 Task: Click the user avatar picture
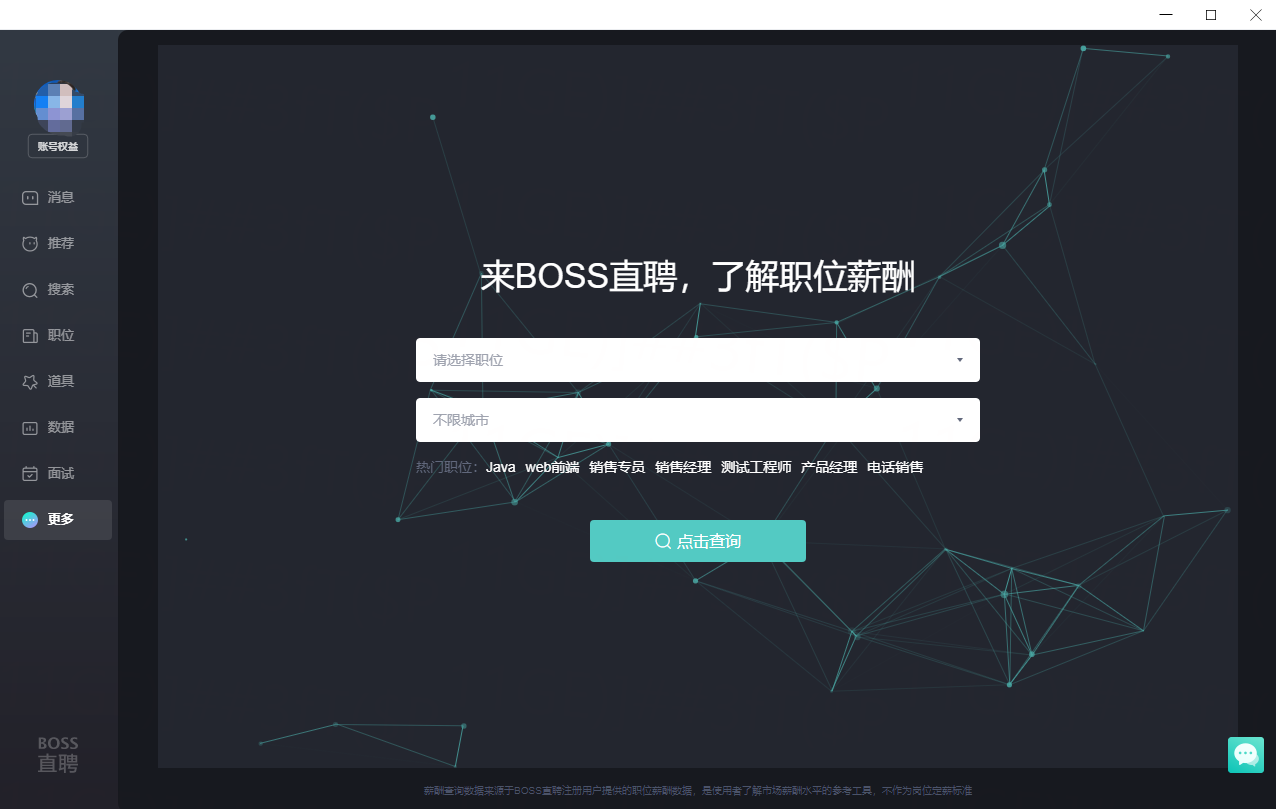[x=59, y=107]
